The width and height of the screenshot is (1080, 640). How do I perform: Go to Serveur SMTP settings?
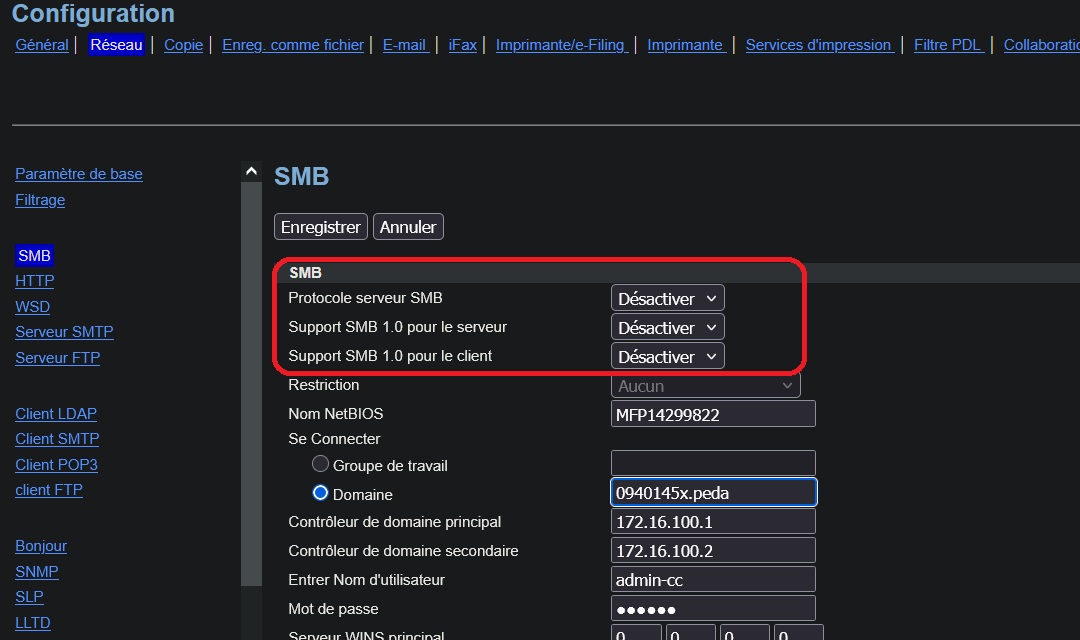[64, 332]
